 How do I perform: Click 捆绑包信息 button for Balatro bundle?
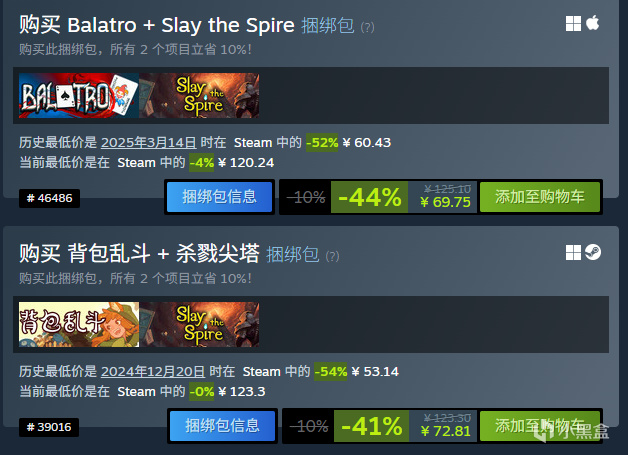click(x=219, y=197)
